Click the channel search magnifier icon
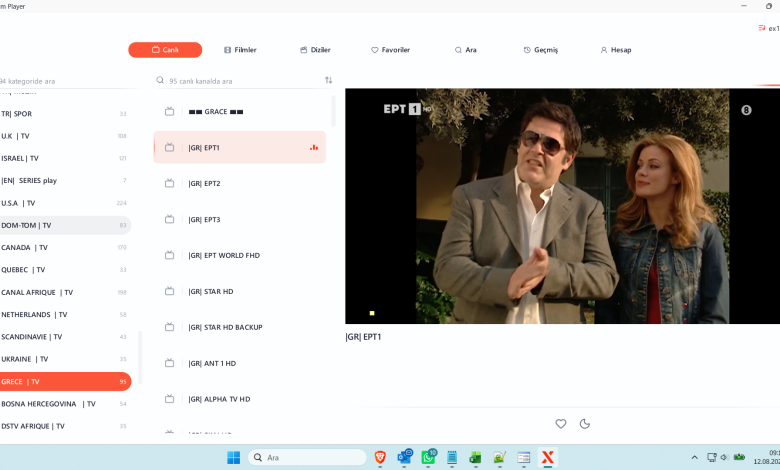The height and width of the screenshot is (470, 780). pos(160,80)
